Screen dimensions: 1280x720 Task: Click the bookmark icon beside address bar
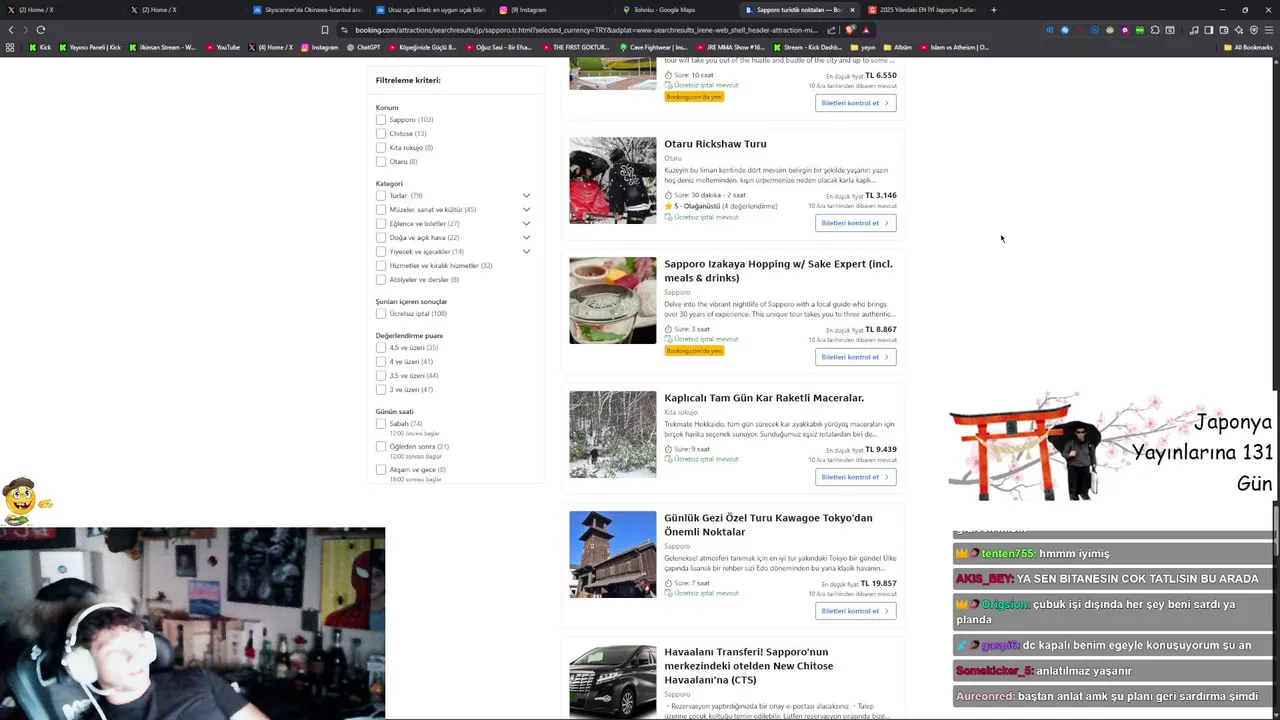pyautogui.click(x=324, y=30)
